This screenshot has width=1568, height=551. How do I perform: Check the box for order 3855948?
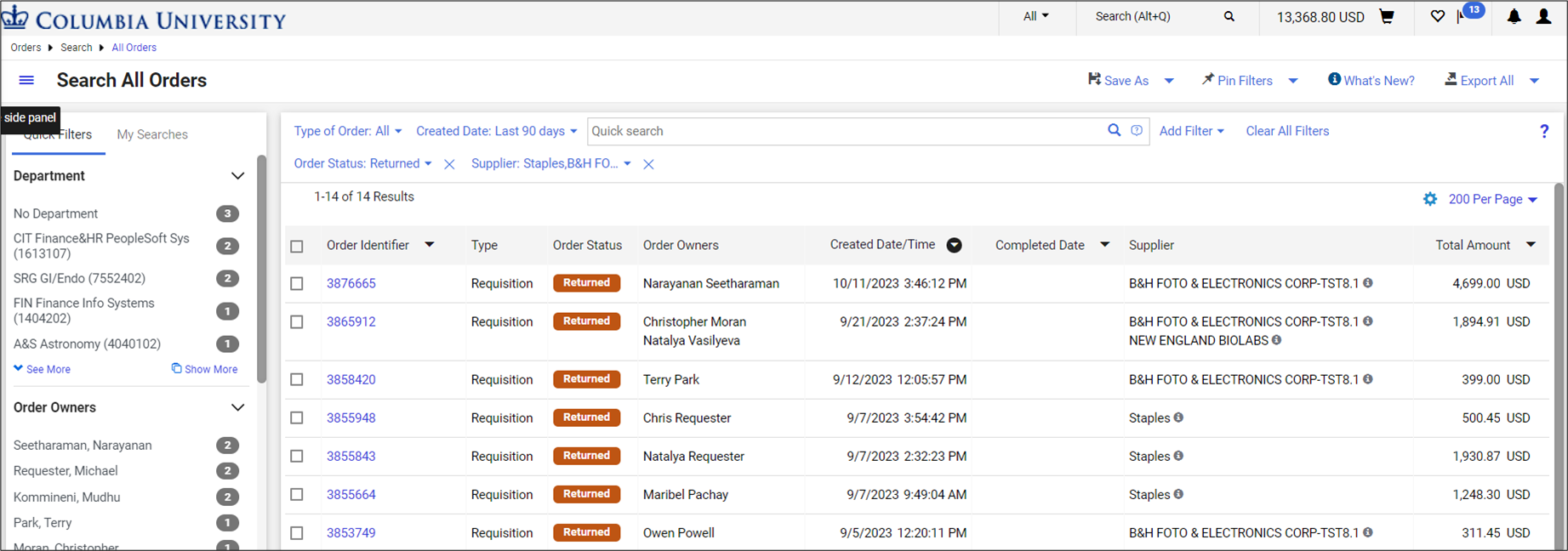[x=297, y=418]
